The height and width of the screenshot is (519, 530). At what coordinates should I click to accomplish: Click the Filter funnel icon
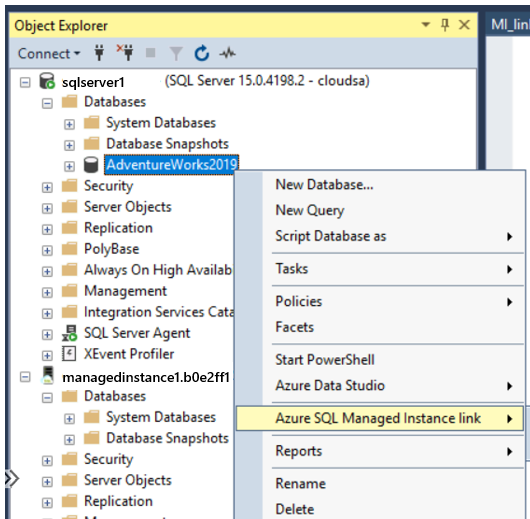pos(176,53)
